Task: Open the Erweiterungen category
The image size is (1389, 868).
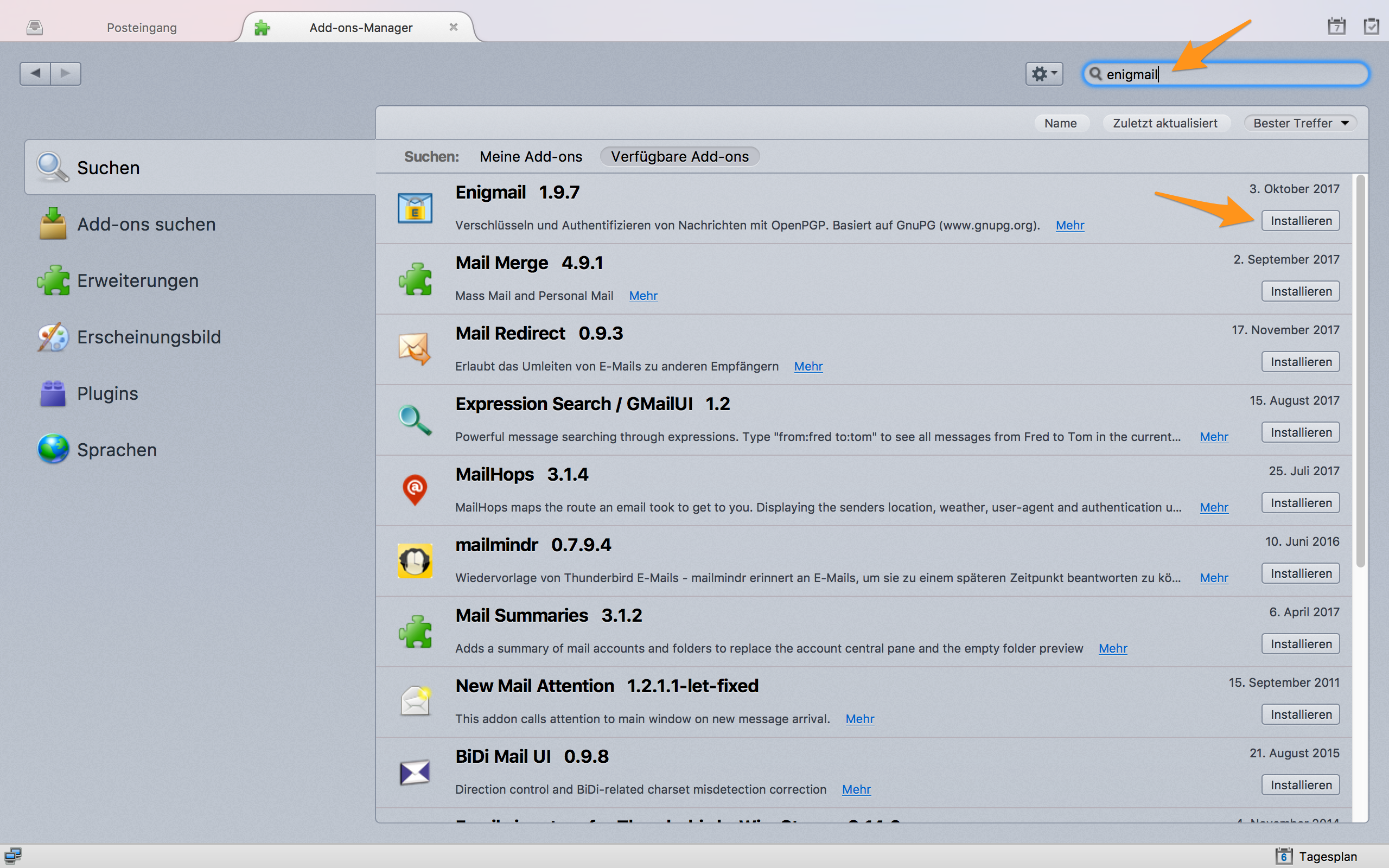Action: [x=200, y=280]
